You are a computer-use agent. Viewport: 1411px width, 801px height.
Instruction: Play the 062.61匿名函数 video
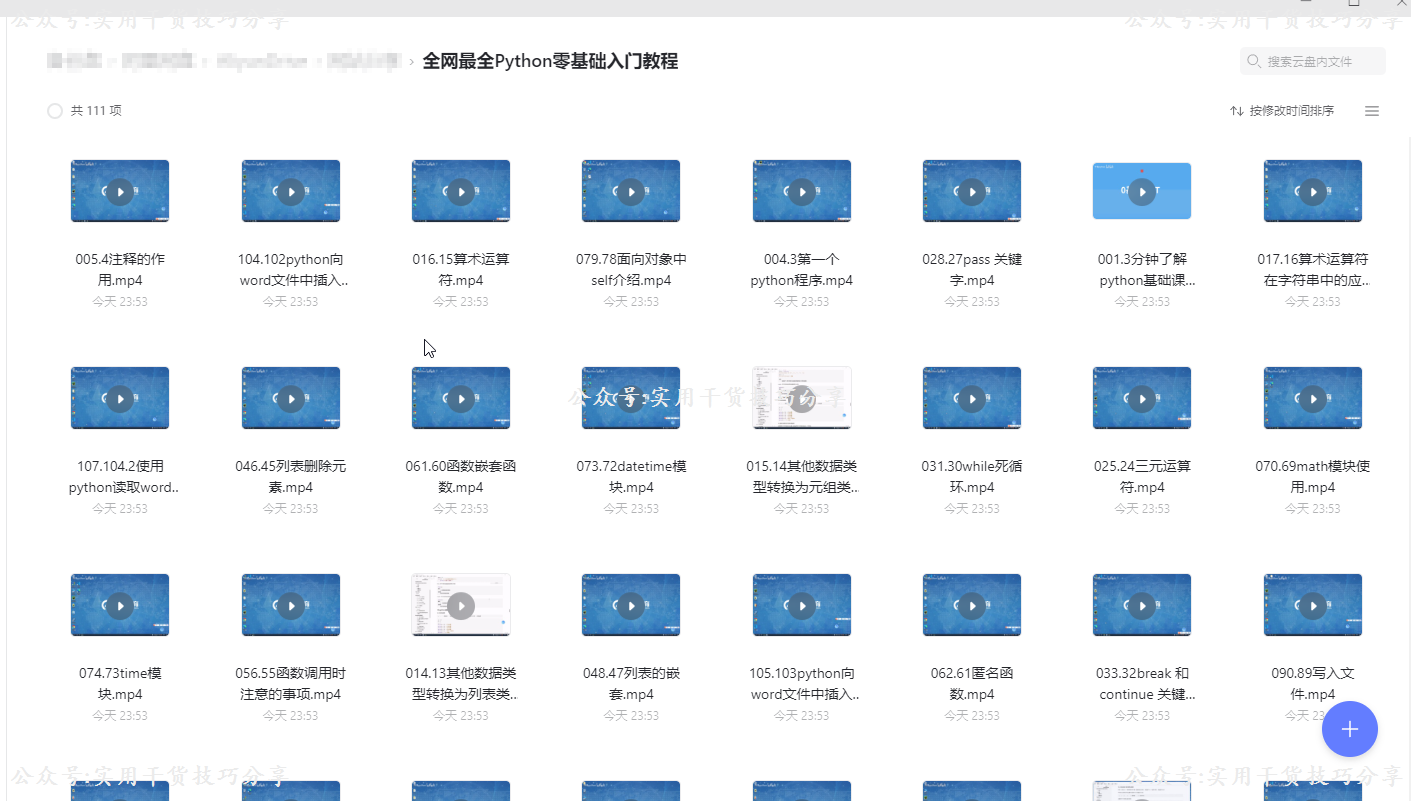971,605
